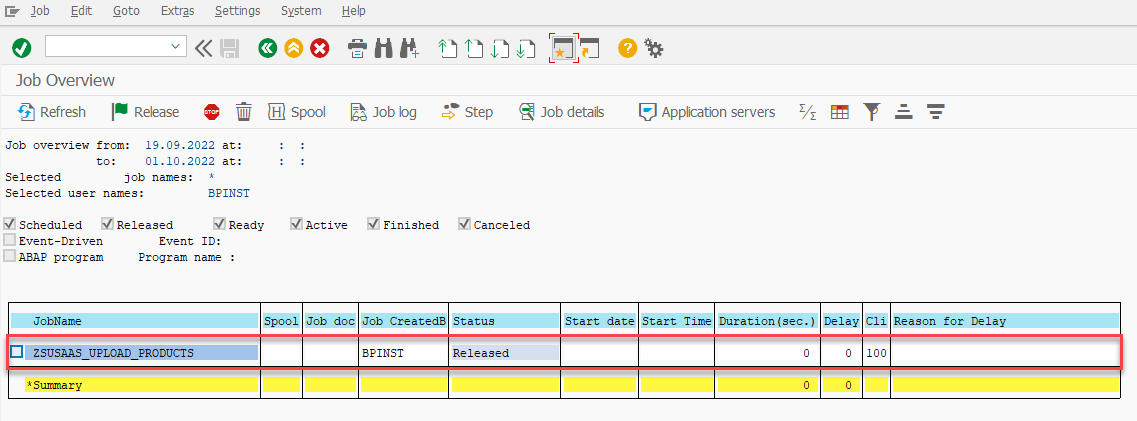The image size is (1137, 421).
Task: Click the Refresh button
Action: (51, 112)
